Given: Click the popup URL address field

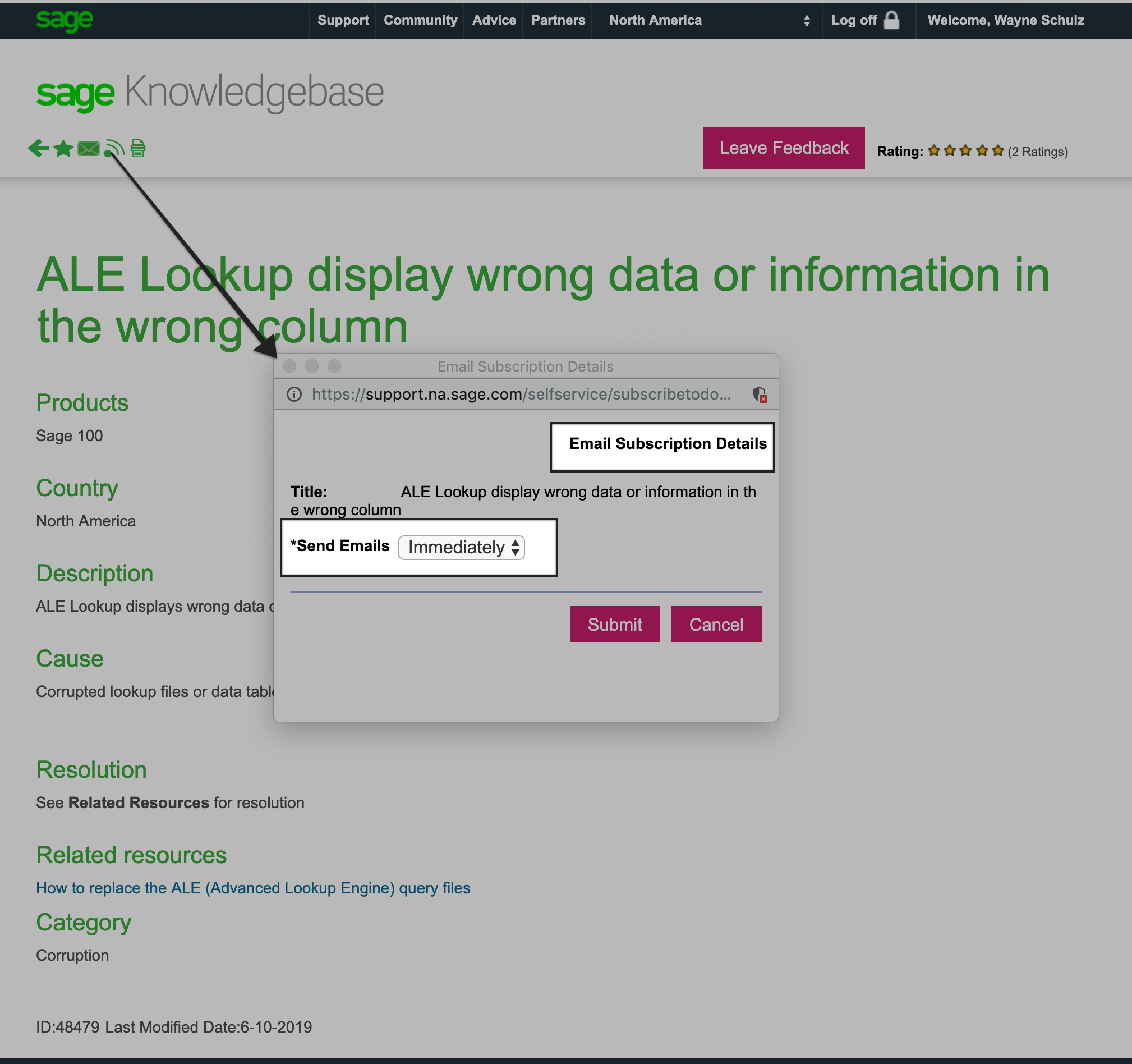Looking at the screenshot, I should click(521, 394).
